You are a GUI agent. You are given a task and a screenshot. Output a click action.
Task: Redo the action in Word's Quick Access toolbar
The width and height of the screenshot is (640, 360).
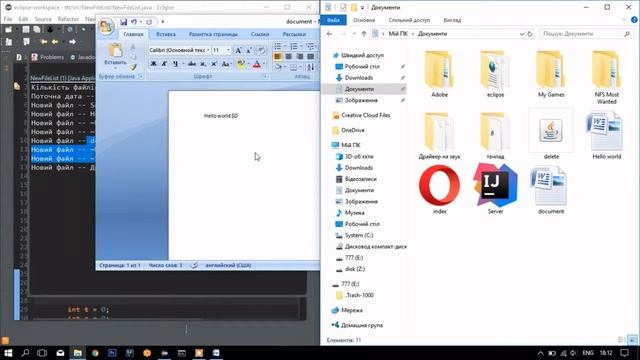pos(149,22)
